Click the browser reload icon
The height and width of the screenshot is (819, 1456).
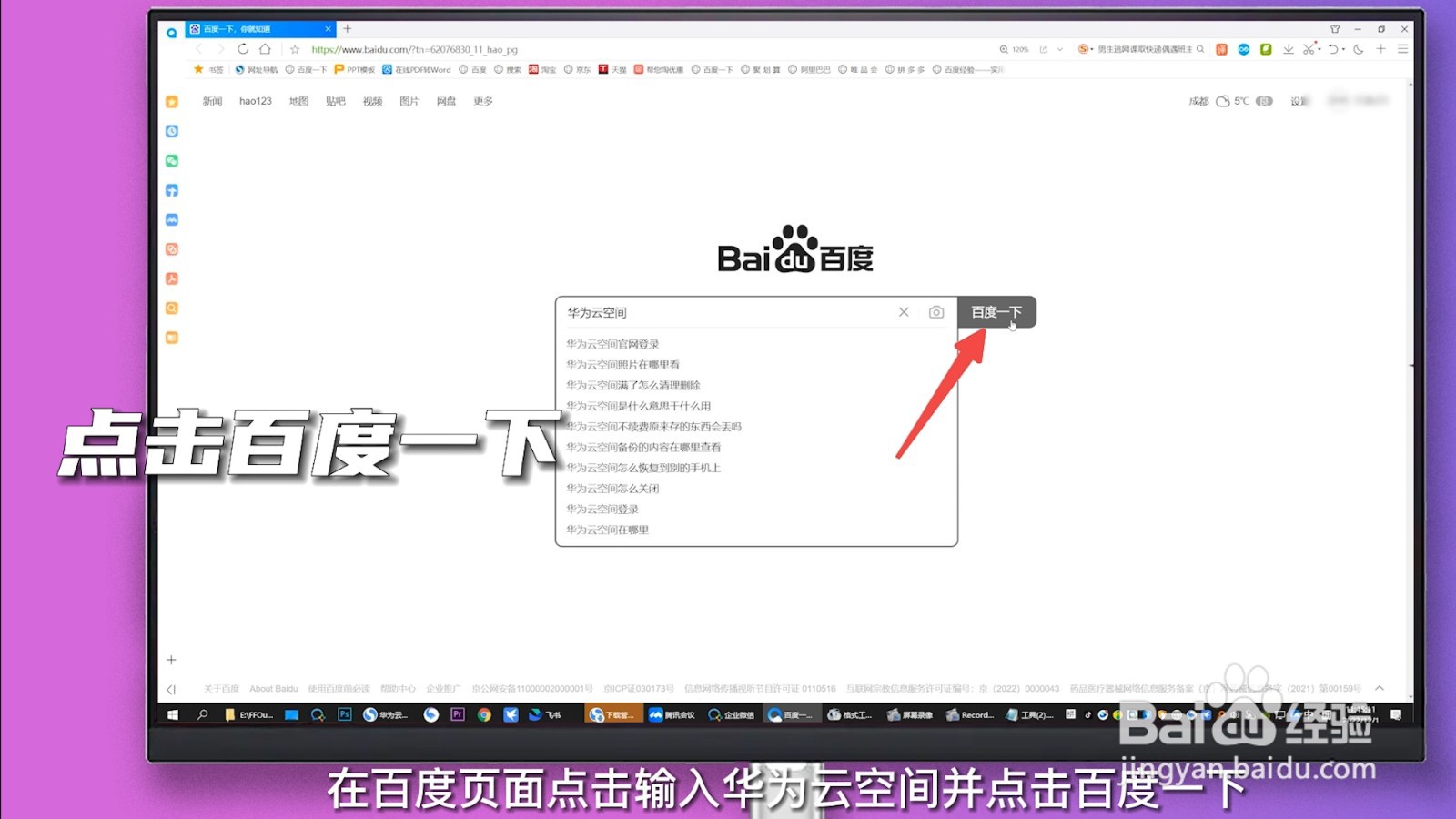242,49
